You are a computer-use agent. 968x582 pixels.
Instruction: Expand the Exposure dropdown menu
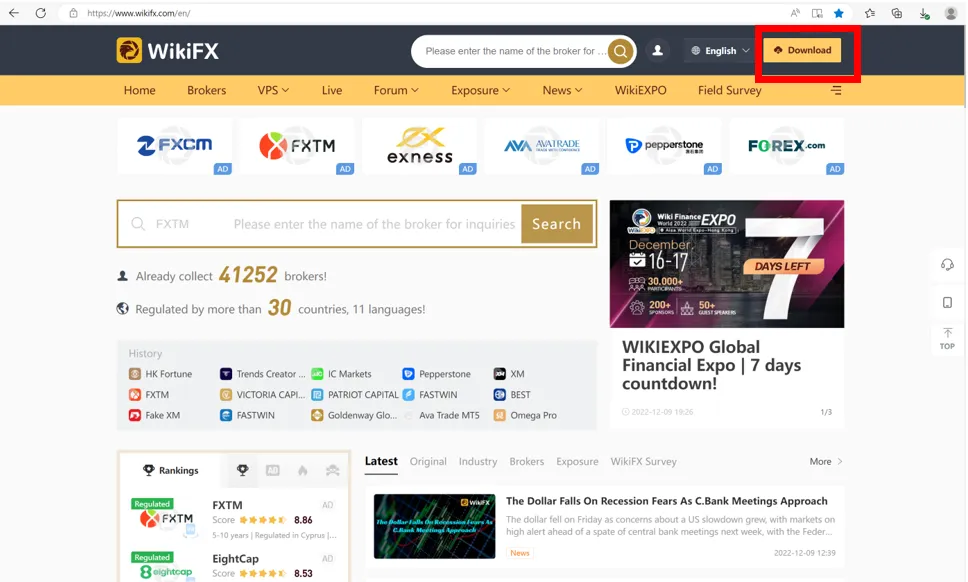480,90
